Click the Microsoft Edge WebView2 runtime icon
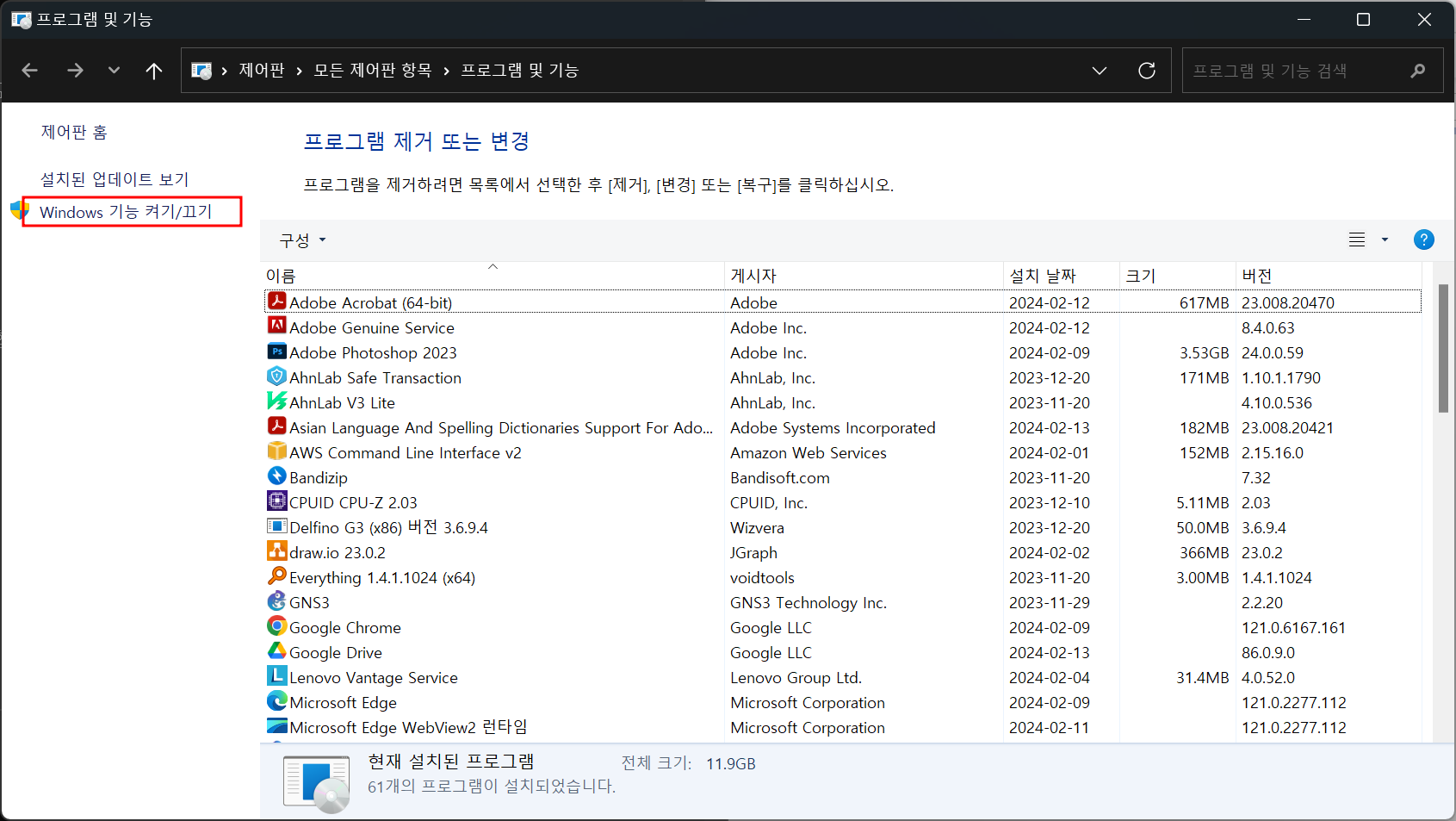 (276, 726)
